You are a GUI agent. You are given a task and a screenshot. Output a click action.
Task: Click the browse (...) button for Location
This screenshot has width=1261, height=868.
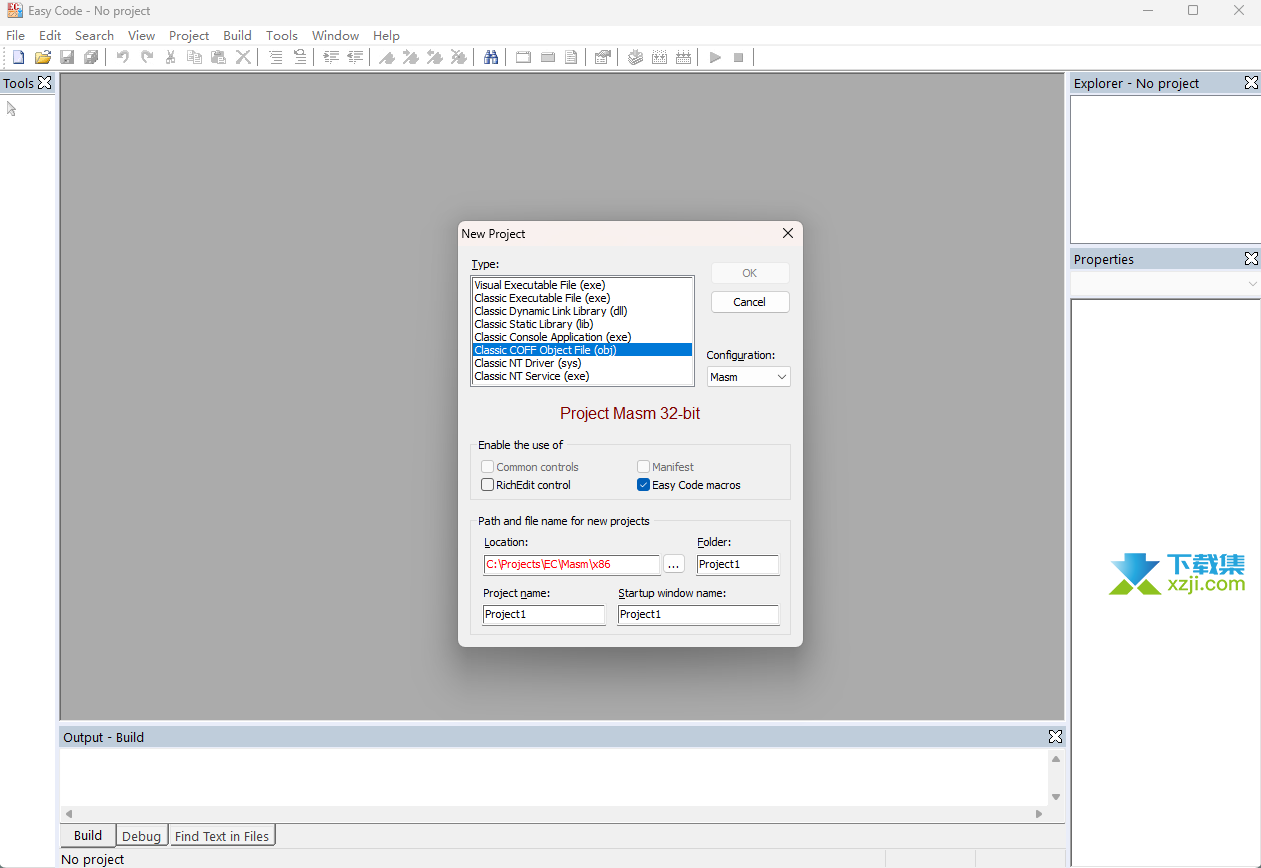(674, 564)
